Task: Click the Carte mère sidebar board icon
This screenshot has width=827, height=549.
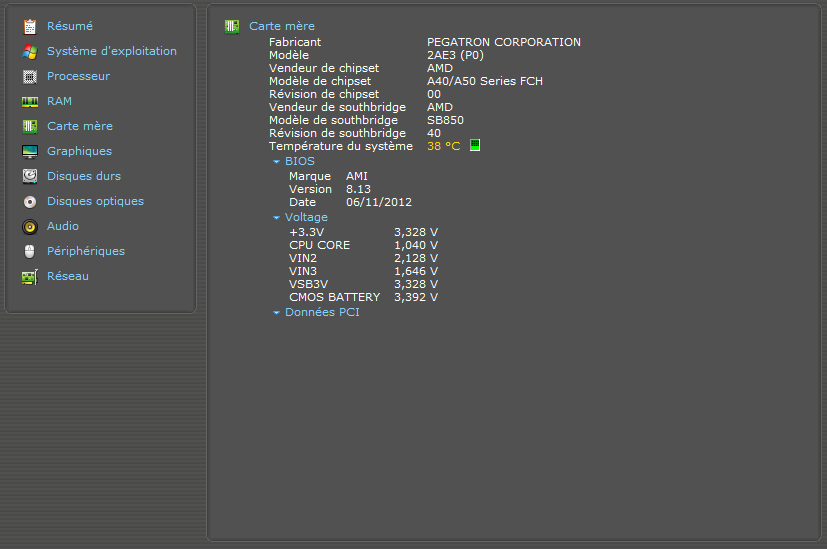Action: coord(30,127)
